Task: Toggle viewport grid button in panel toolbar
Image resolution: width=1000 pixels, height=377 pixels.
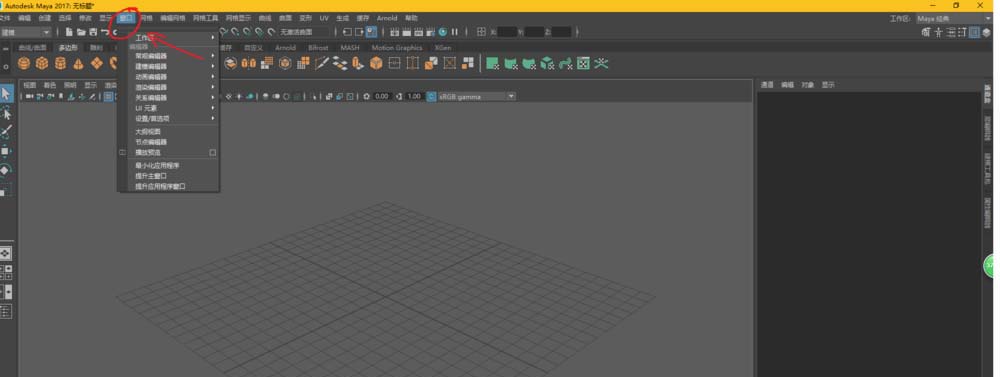Action: point(109,97)
